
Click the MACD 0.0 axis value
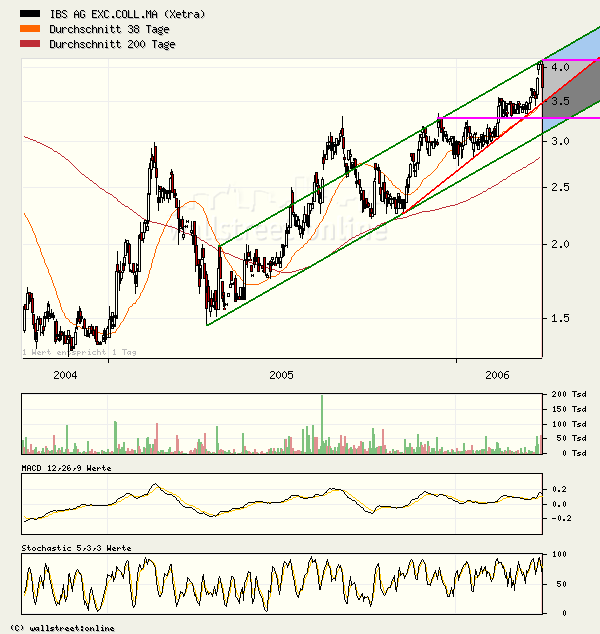(x=559, y=504)
